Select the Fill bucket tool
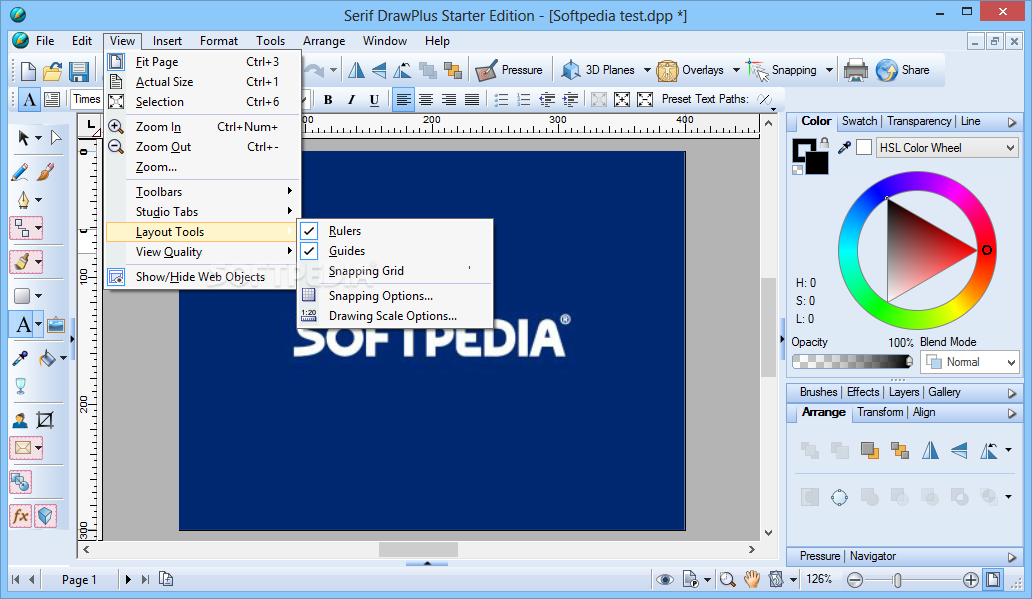 tap(47, 358)
